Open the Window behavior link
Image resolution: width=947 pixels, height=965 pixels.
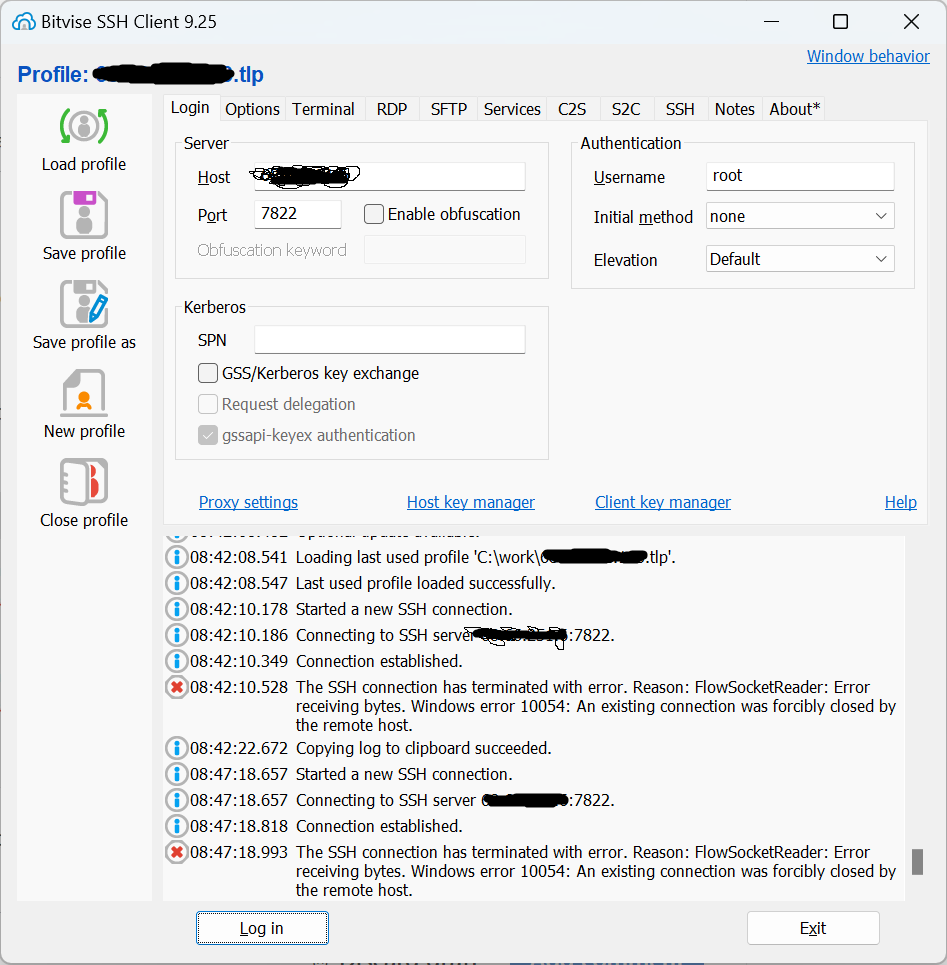click(x=868, y=56)
